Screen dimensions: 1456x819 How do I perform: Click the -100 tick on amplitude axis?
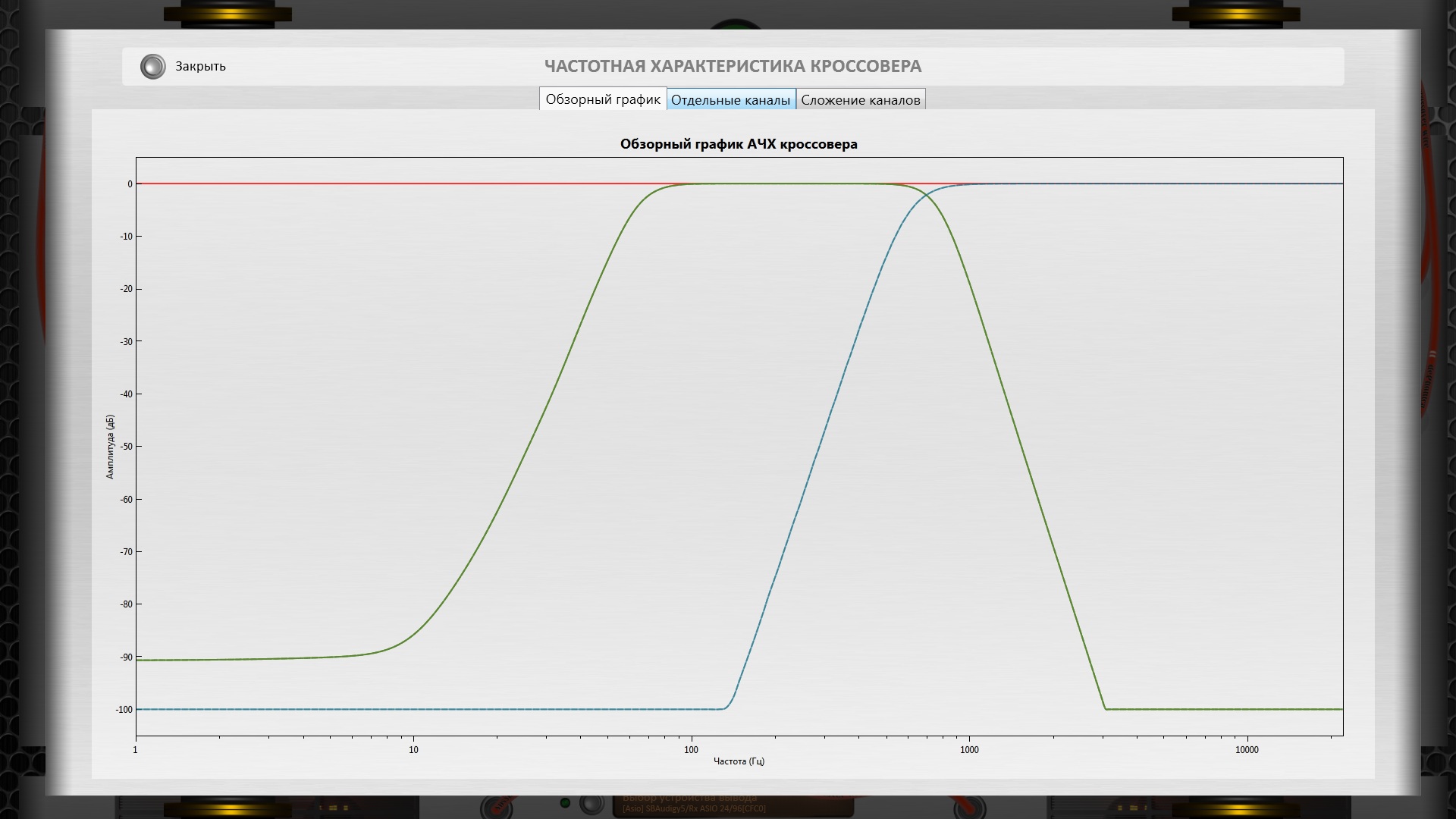[x=124, y=710]
